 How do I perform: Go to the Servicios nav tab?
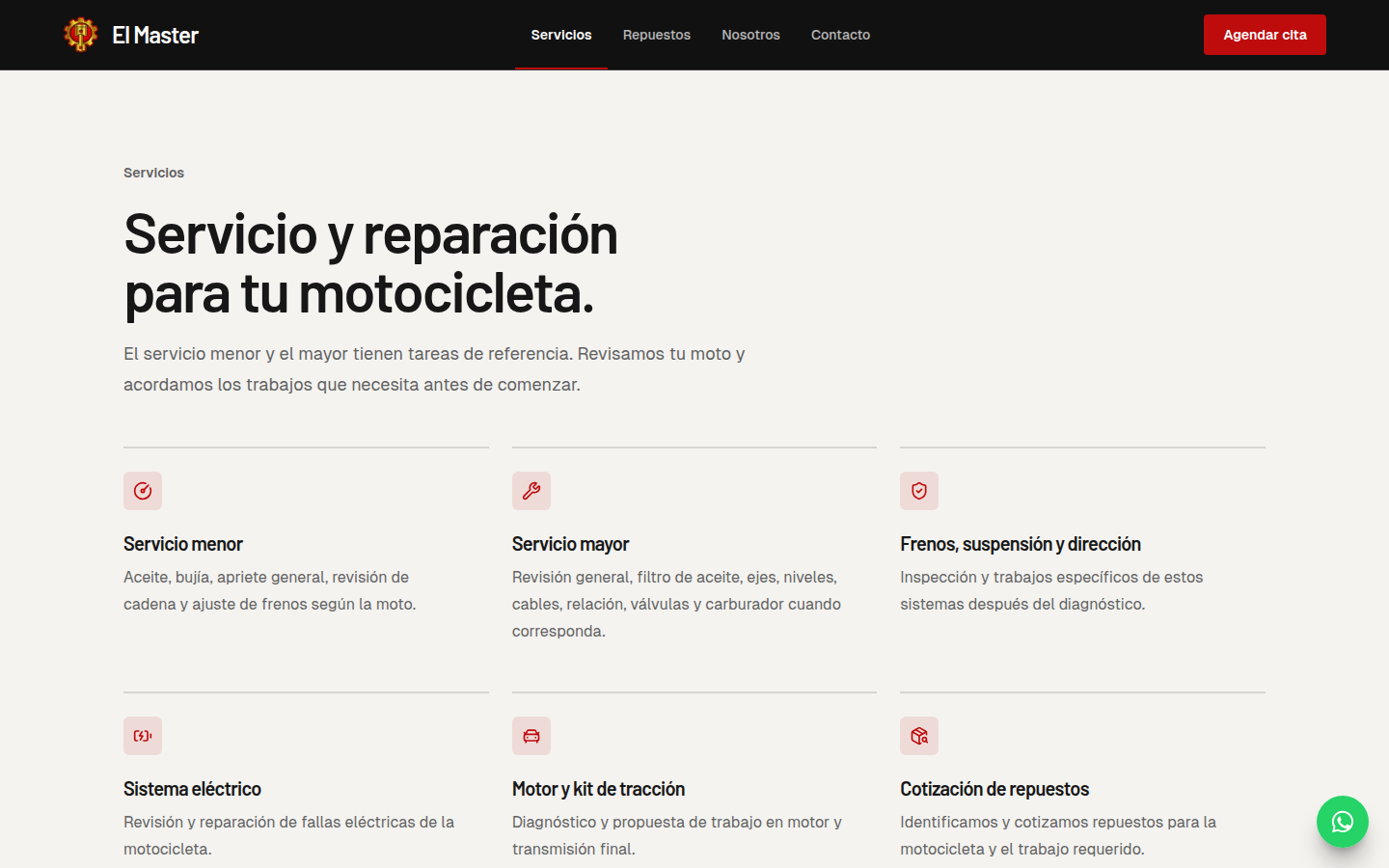pyautogui.click(x=561, y=35)
